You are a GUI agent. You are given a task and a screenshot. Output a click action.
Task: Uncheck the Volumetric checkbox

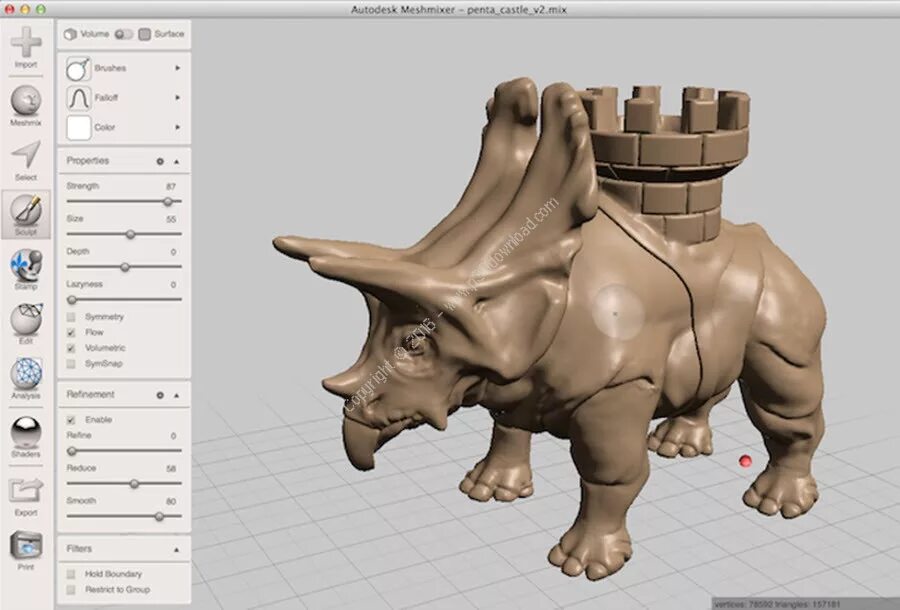[71, 348]
